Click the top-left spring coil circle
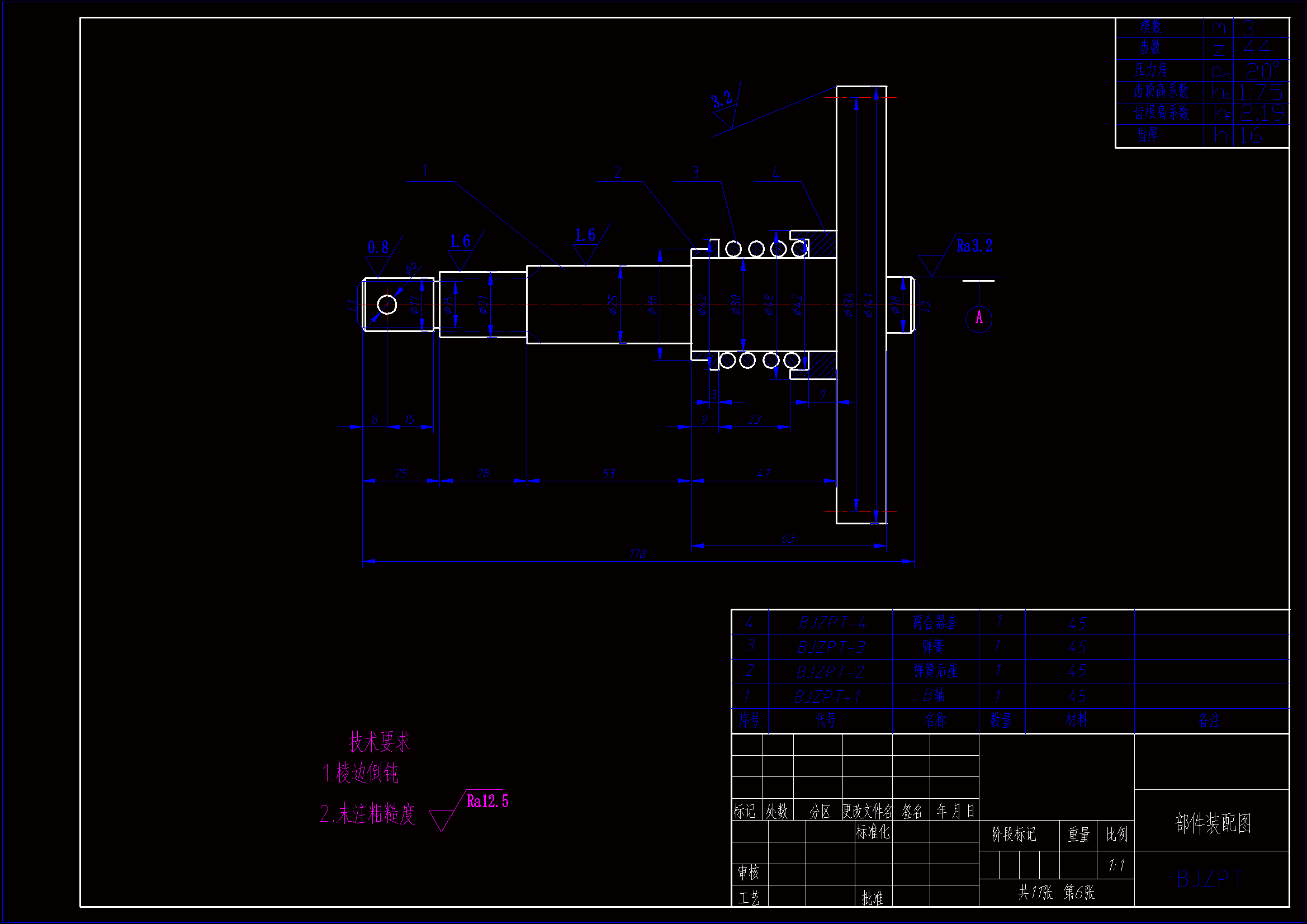 733,249
